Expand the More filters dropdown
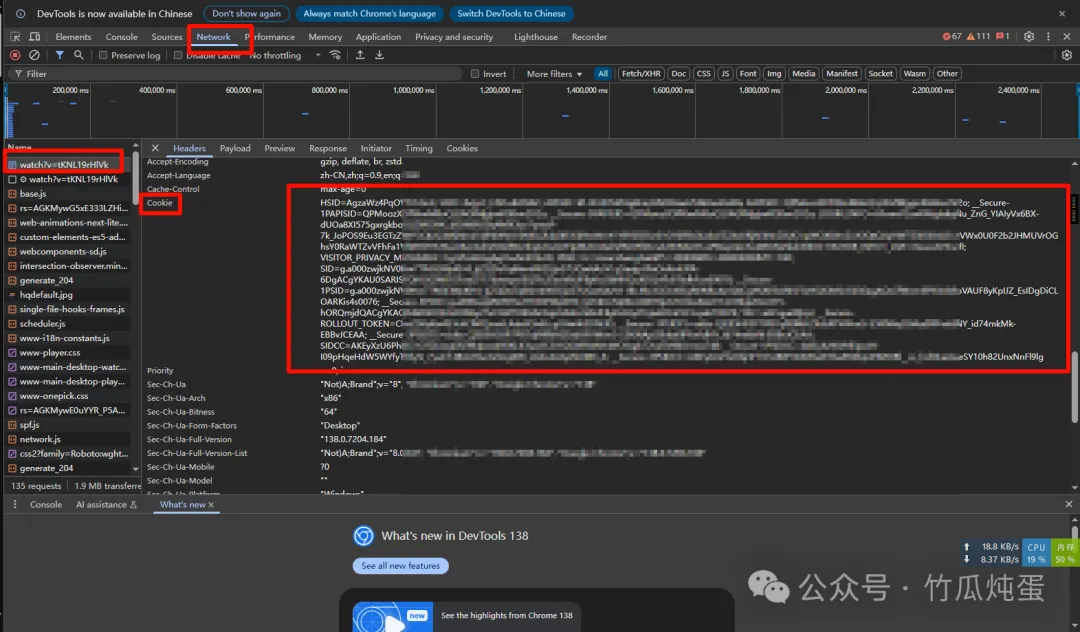Image resolution: width=1080 pixels, height=632 pixels. click(x=554, y=74)
